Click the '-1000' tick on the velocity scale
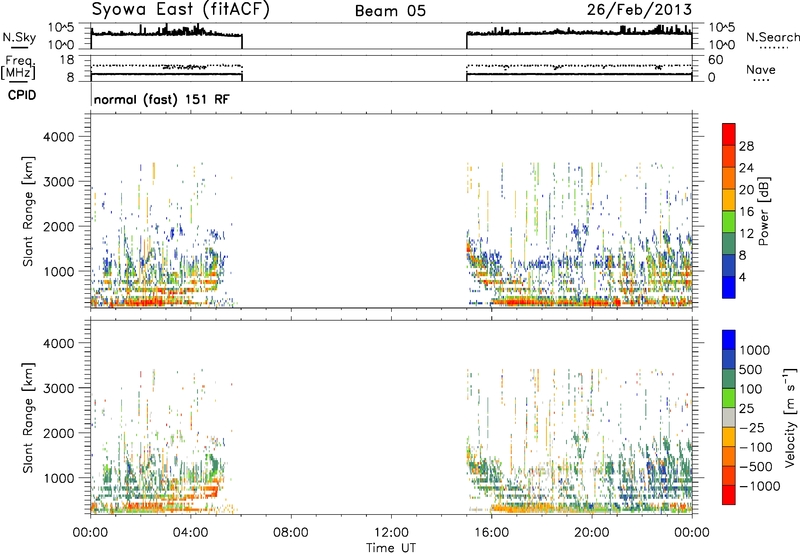The image size is (800, 554). pyautogui.click(x=760, y=486)
